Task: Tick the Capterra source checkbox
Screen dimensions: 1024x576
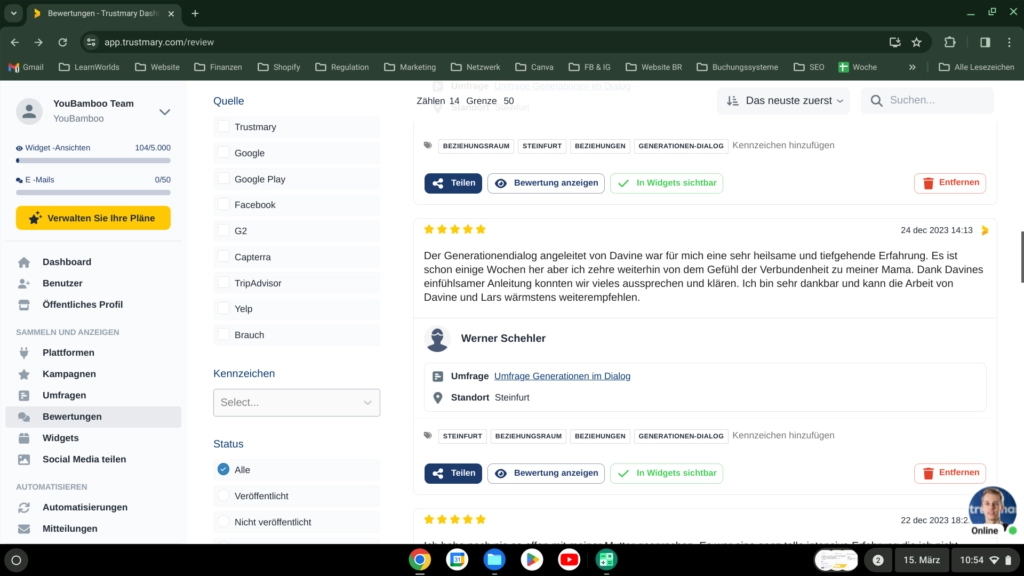Action: [x=223, y=257]
